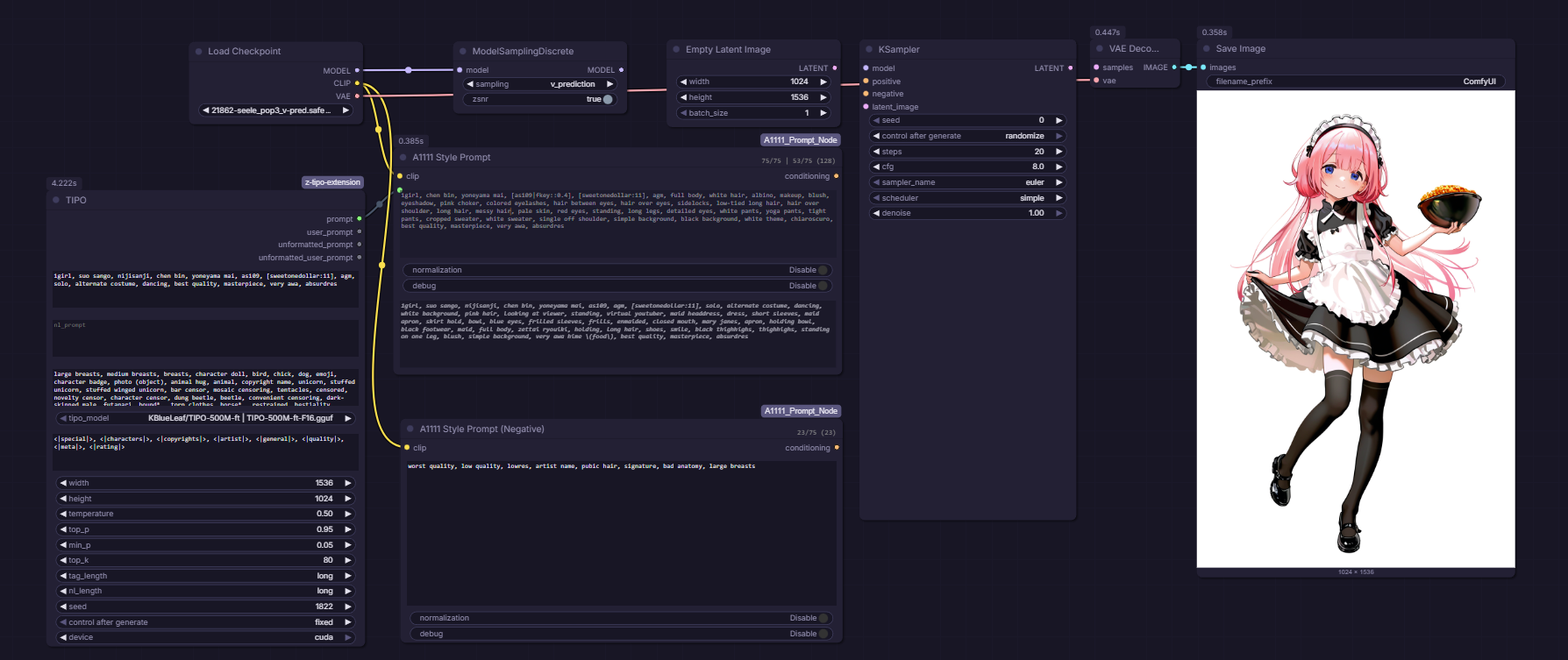
Task: Click the LATENT output port on KSampler
Action: pos(1071,68)
